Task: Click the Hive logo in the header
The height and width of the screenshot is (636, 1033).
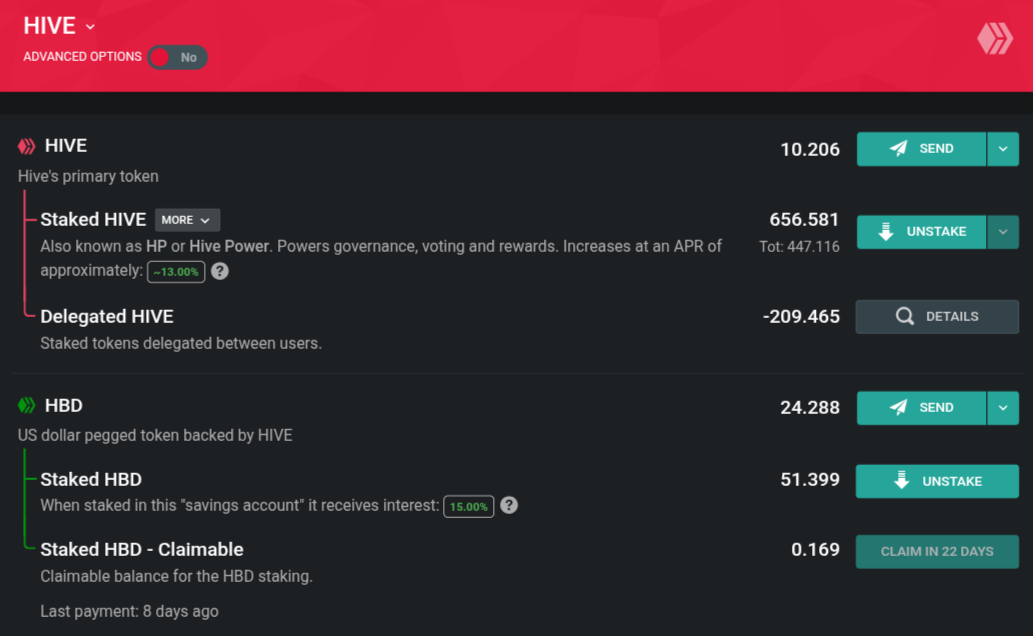Action: pyautogui.click(x=995, y=38)
